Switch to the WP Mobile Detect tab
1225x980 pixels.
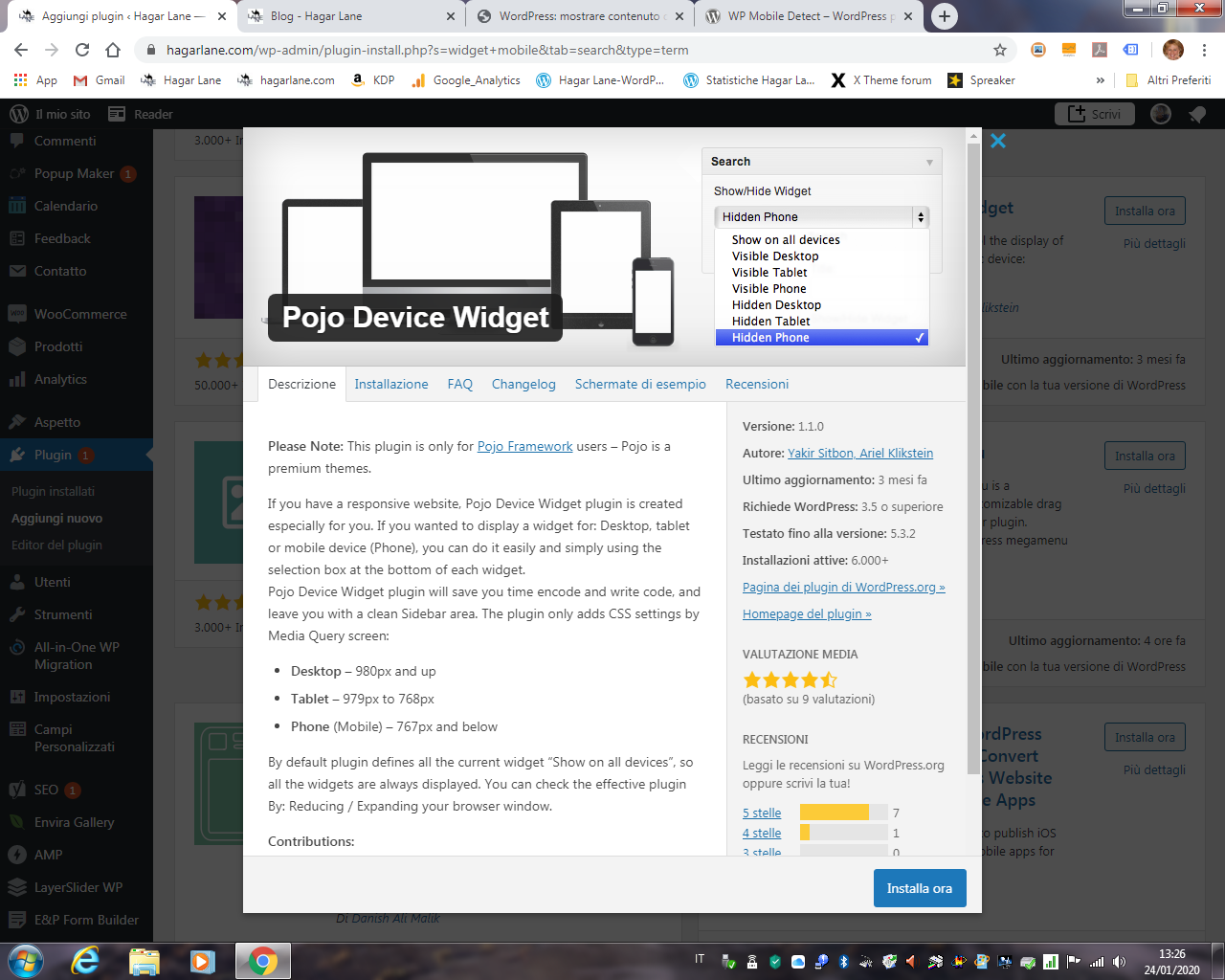coord(810,16)
